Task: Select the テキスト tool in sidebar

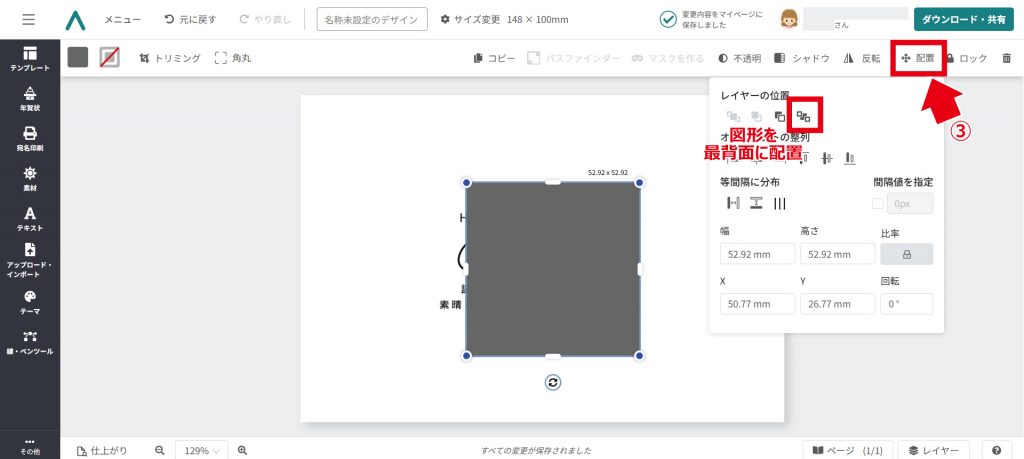Action: point(30,219)
